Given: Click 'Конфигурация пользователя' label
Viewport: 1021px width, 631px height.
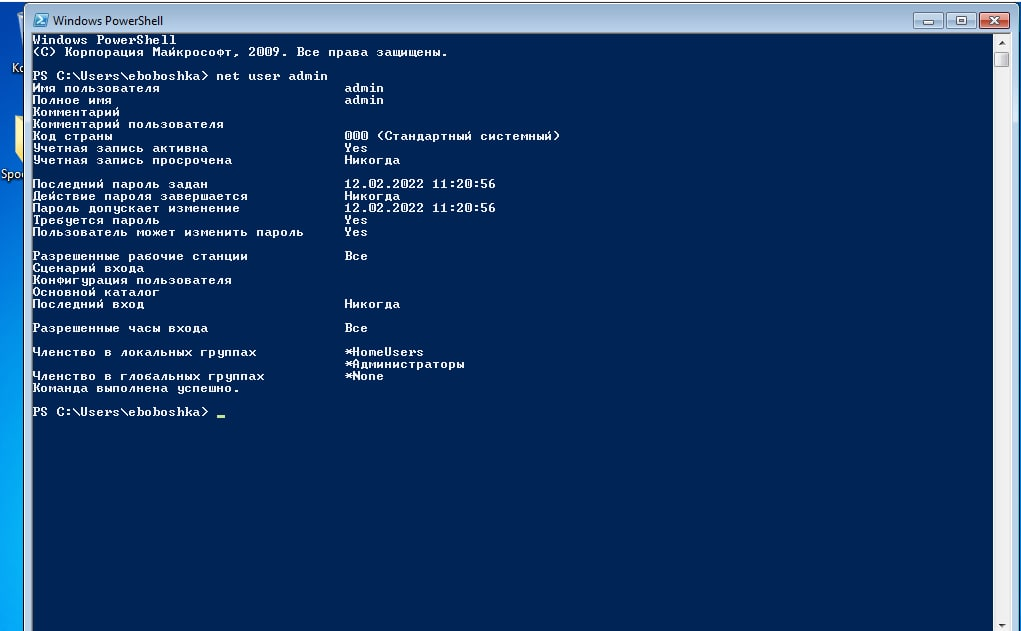Looking at the screenshot, I should pos(132,280).
